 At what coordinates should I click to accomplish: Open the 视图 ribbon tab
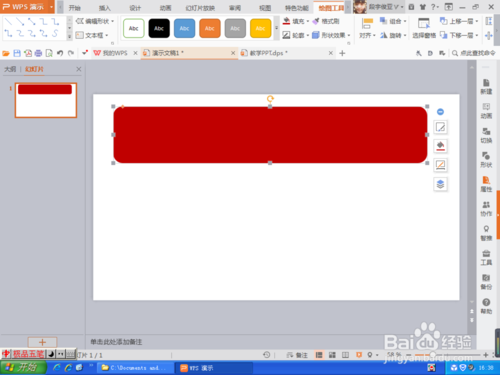265,8
